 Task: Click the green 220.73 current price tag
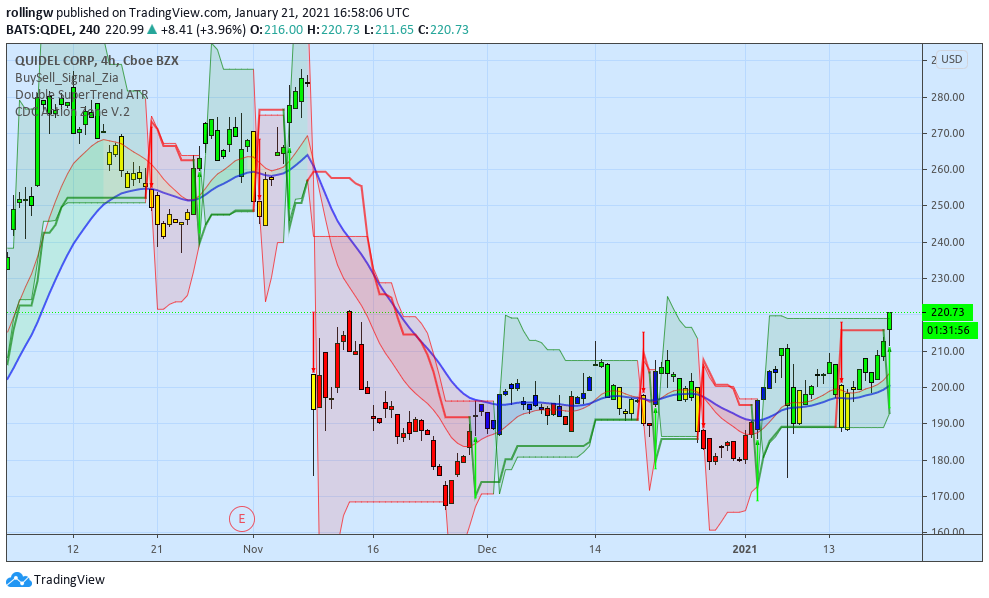947,312
